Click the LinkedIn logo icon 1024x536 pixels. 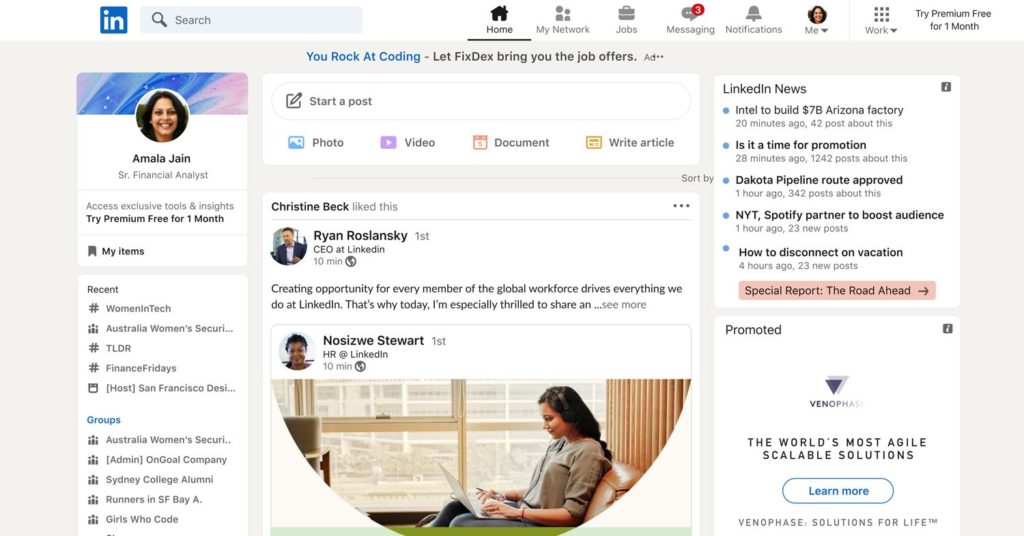click(114, 20)
